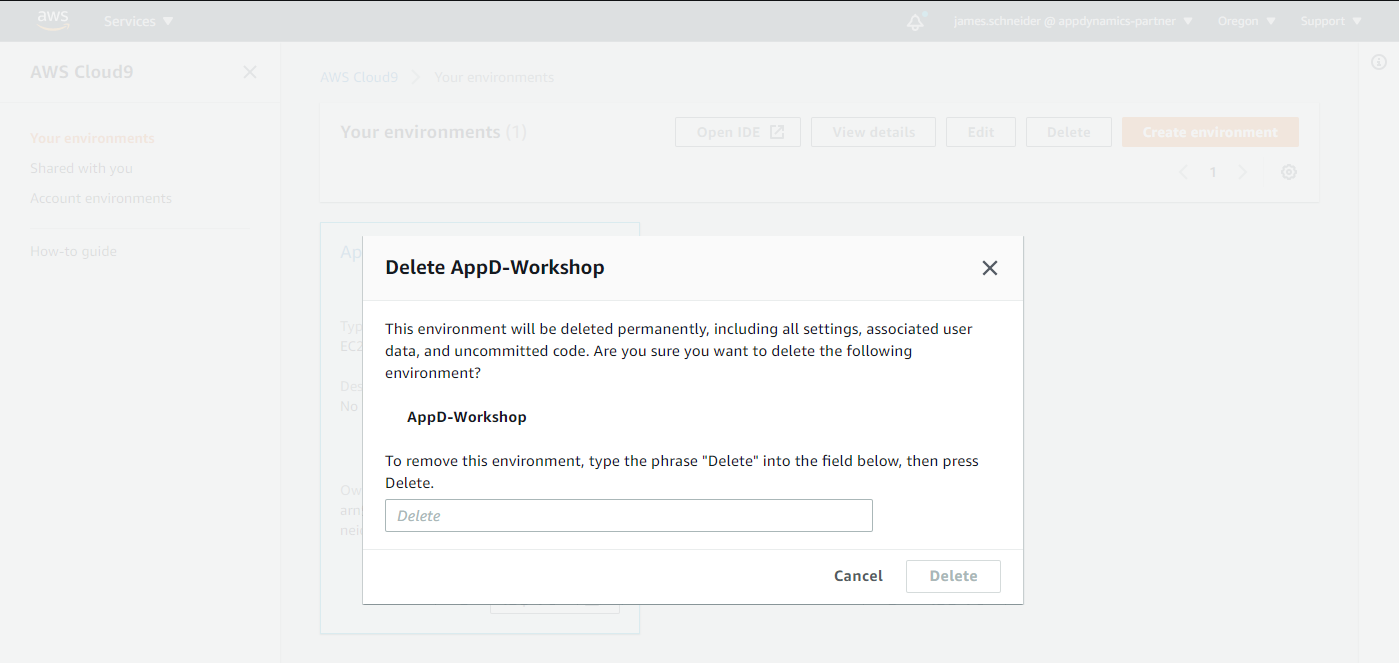This screenshot has width=1399, height=663.
Task: Expand the Services dropdown menu
Action: [138, 21]
